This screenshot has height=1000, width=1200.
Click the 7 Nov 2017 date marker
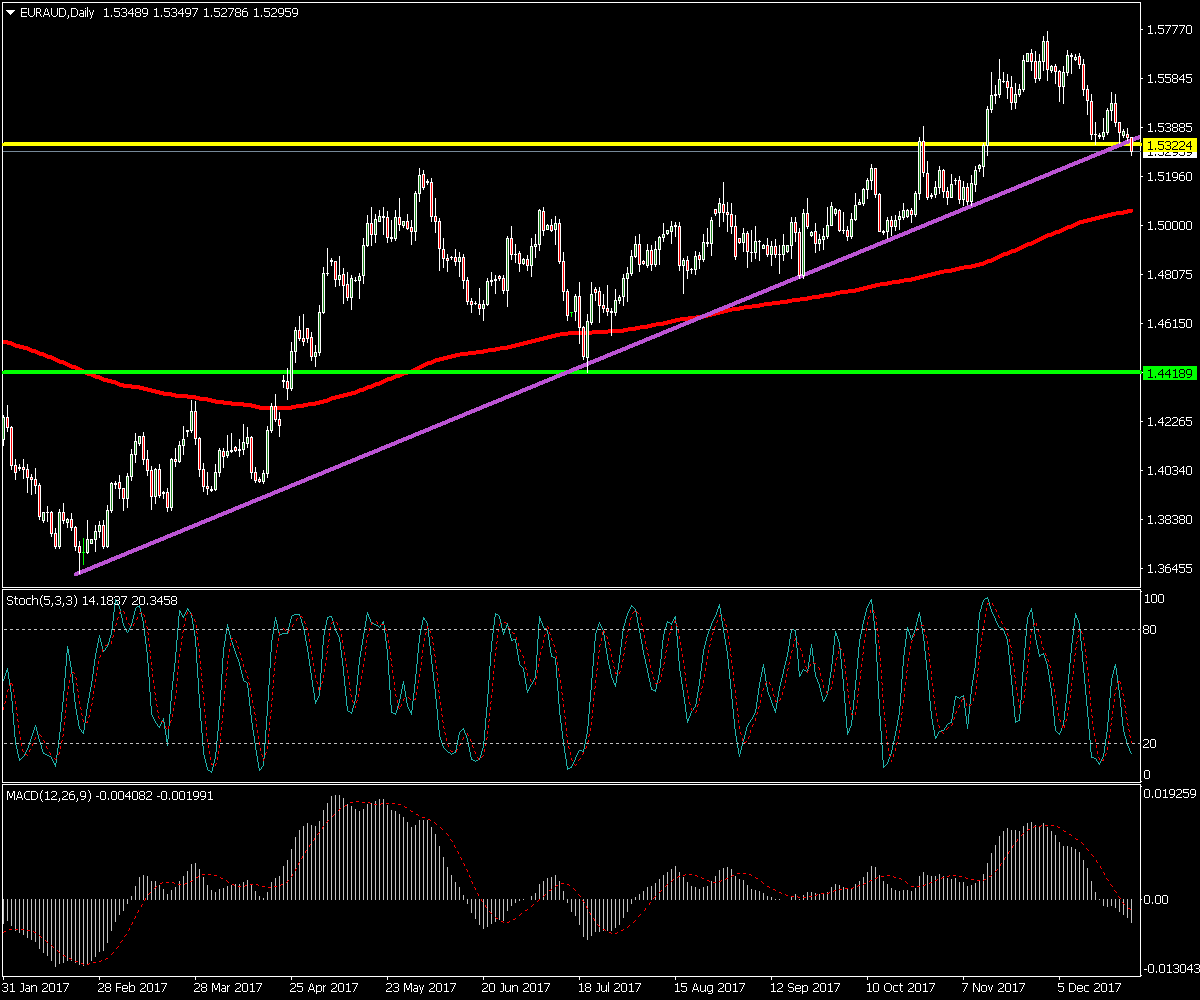[x=994, y=986]
